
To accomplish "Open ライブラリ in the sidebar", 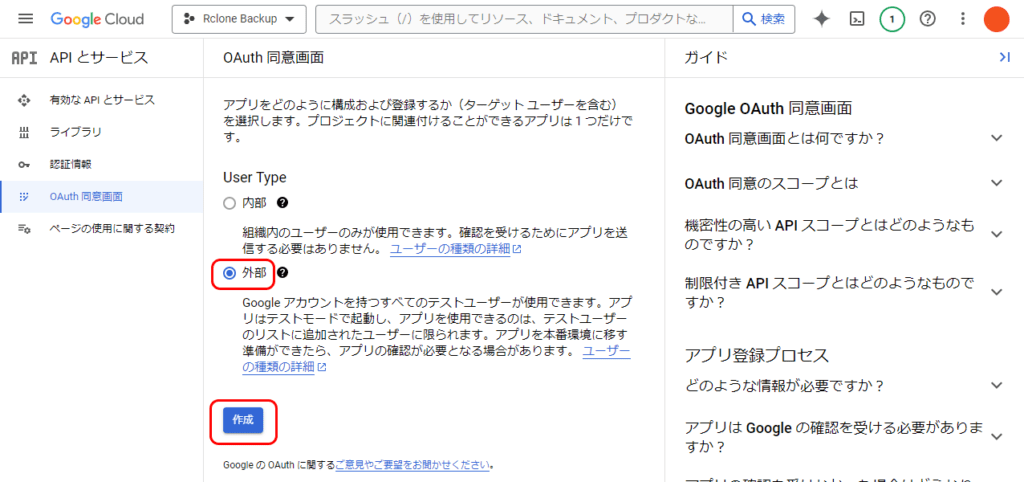I will click(x=102, y=132).
